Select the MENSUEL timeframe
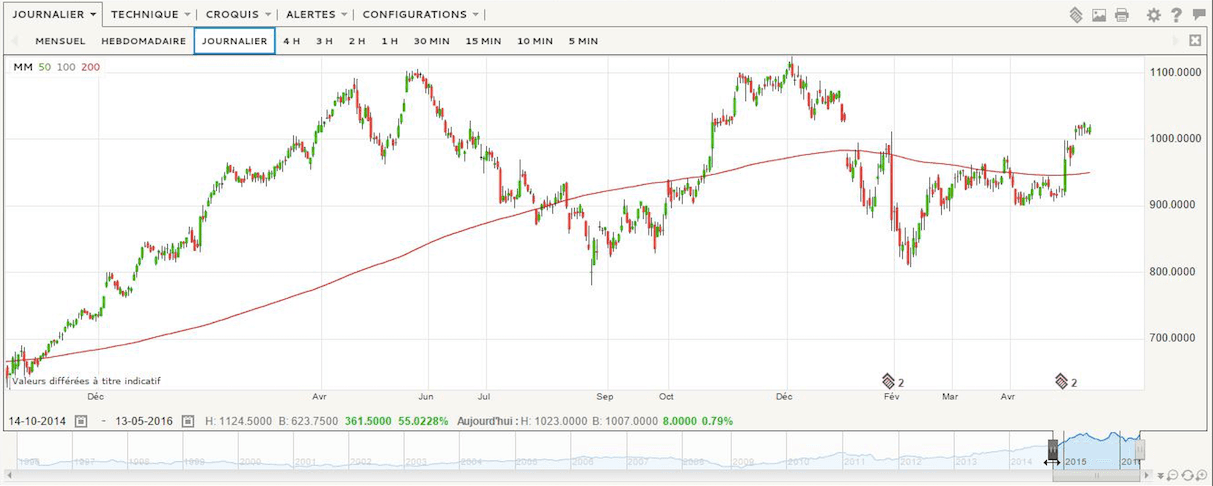The width and height of the screenshot is (1213, 486). coord(60,41)
